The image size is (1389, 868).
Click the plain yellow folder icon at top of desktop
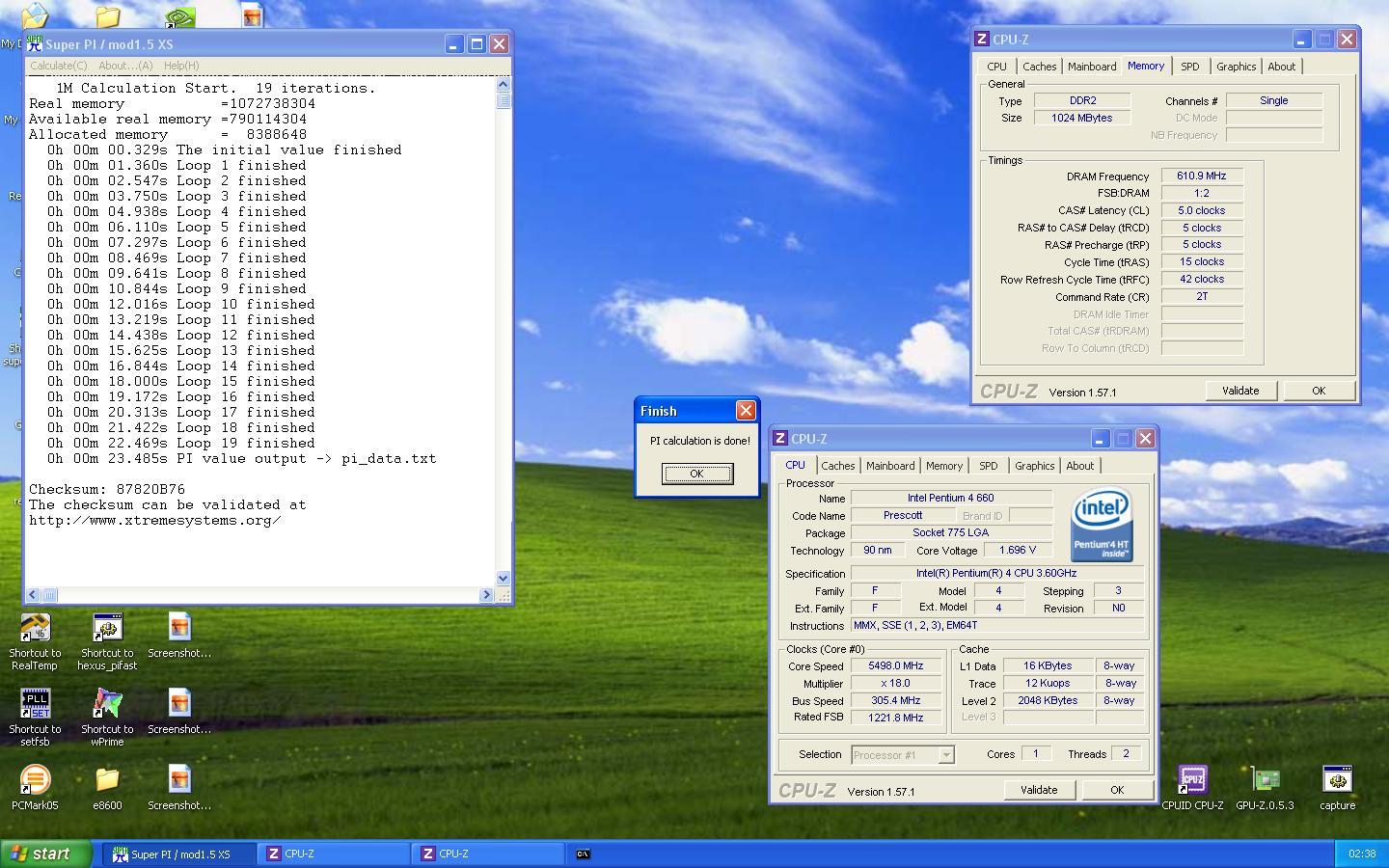[107, 16]
